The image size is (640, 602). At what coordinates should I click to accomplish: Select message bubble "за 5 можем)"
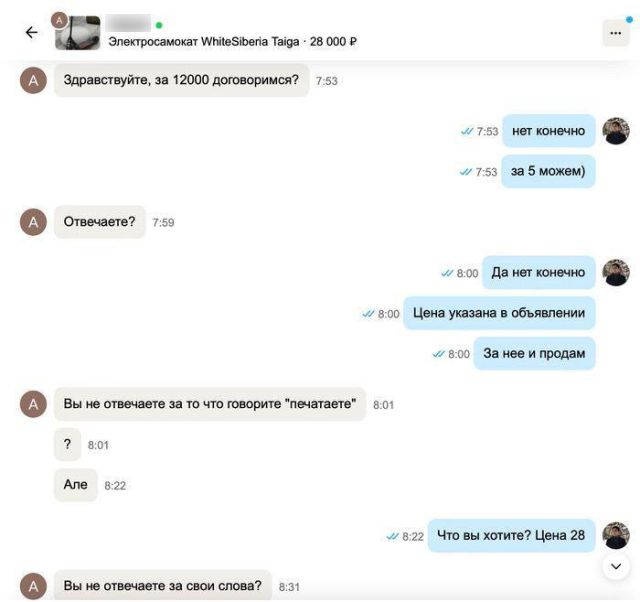click(548, 171)
